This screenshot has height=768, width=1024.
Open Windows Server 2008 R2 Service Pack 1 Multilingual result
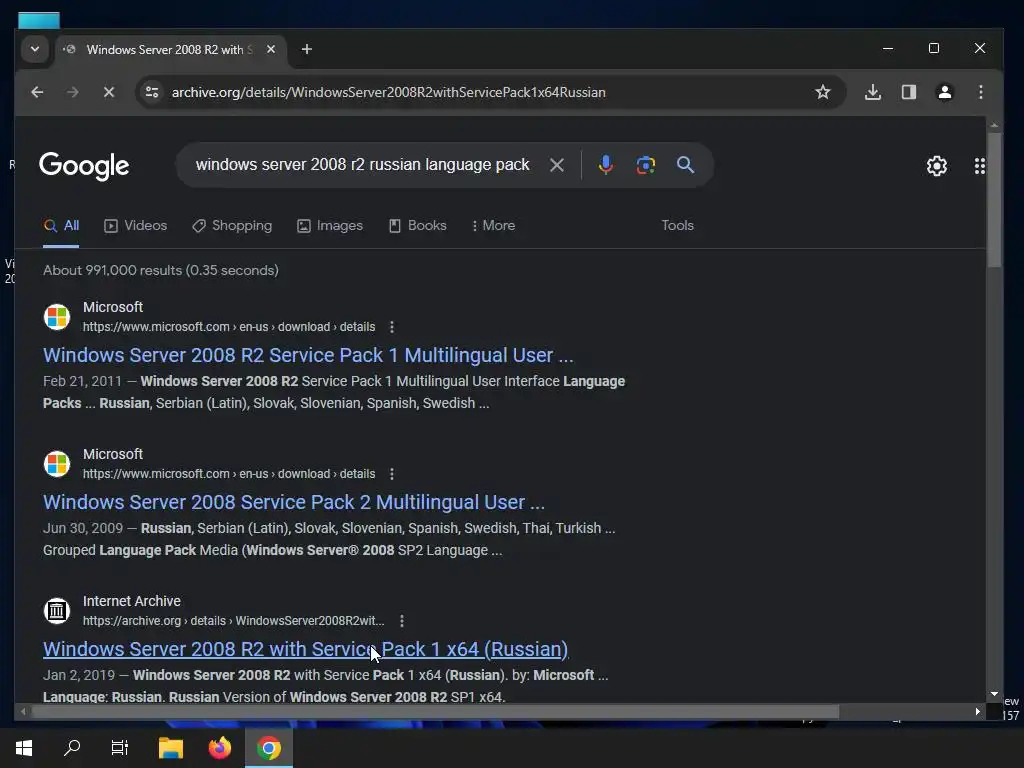point(308,355)
